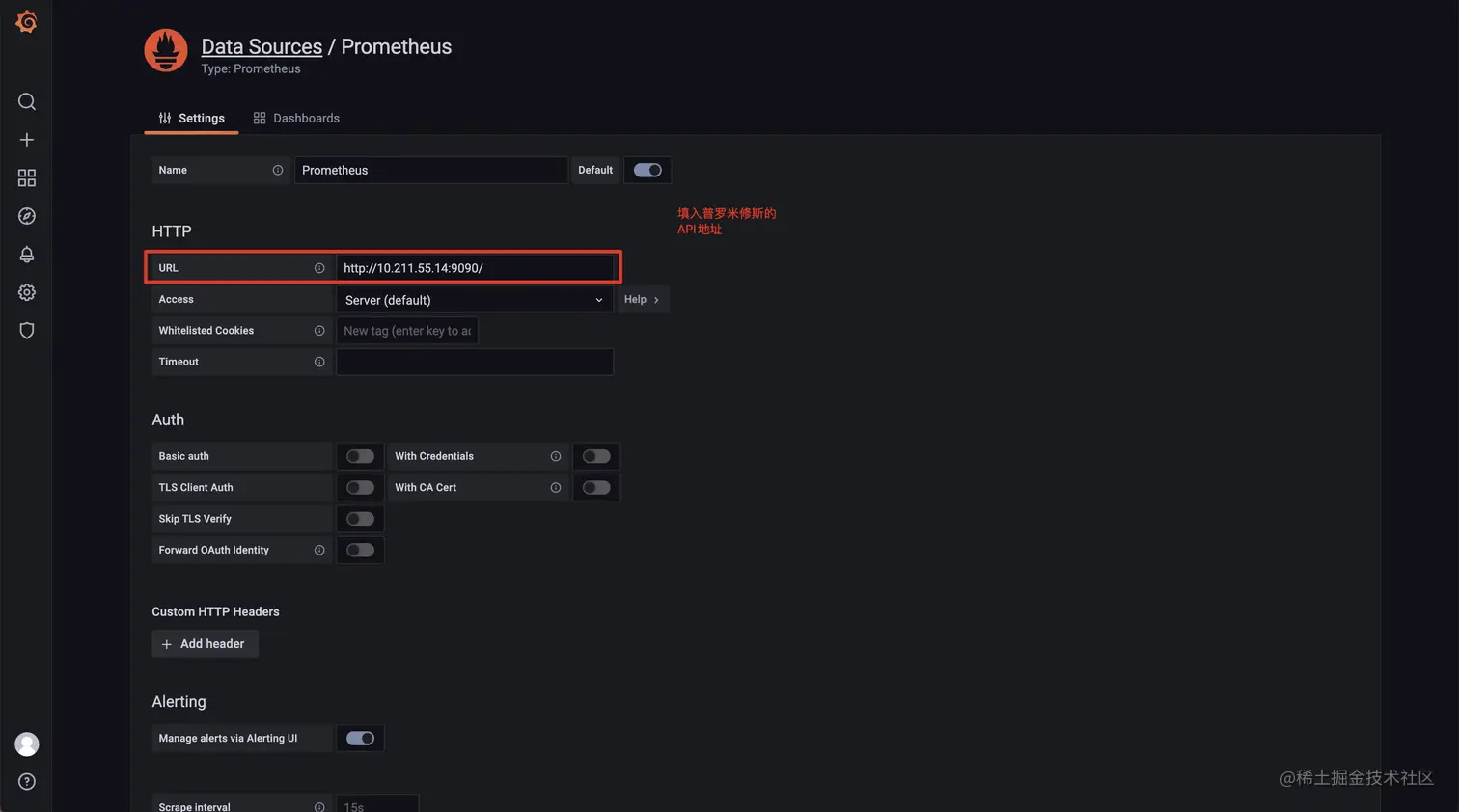1459x812 pixels.
Task: Enable the Basic auth switch
Action: click(360, 456)
